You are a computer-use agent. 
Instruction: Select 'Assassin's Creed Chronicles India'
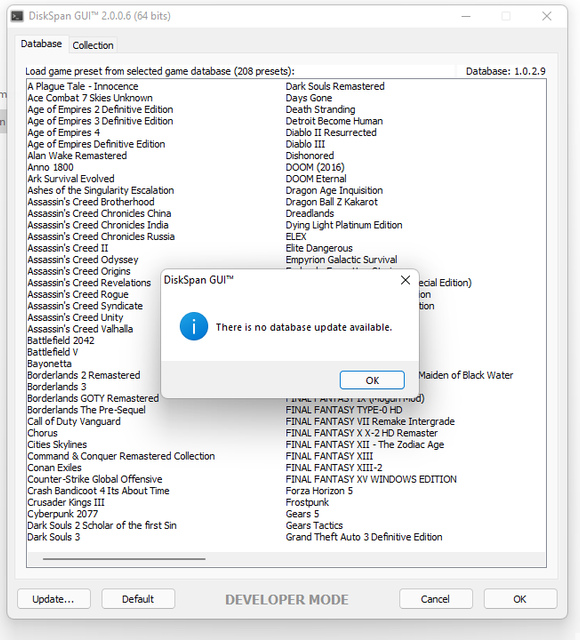click(98, 225)
